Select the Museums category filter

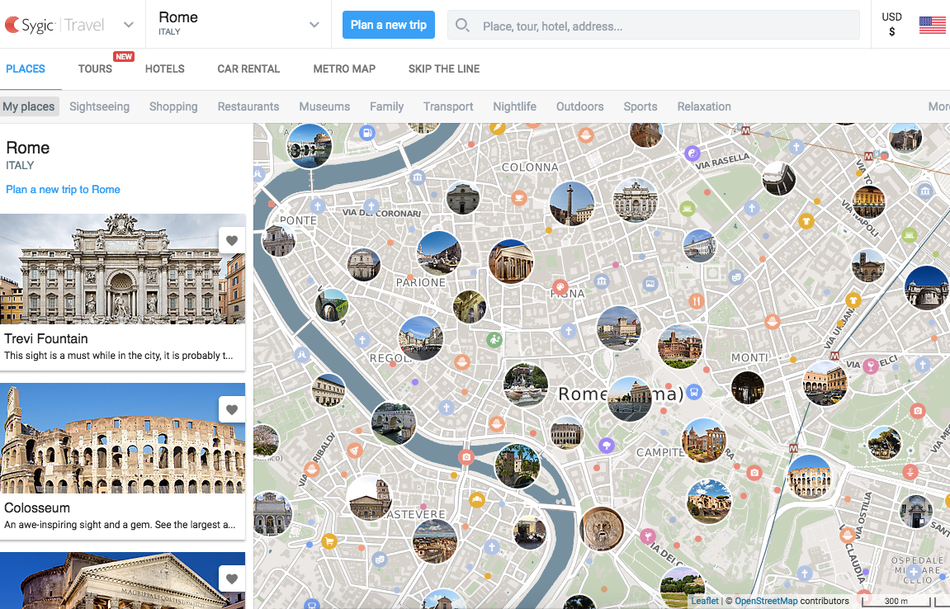pos(324,106)
